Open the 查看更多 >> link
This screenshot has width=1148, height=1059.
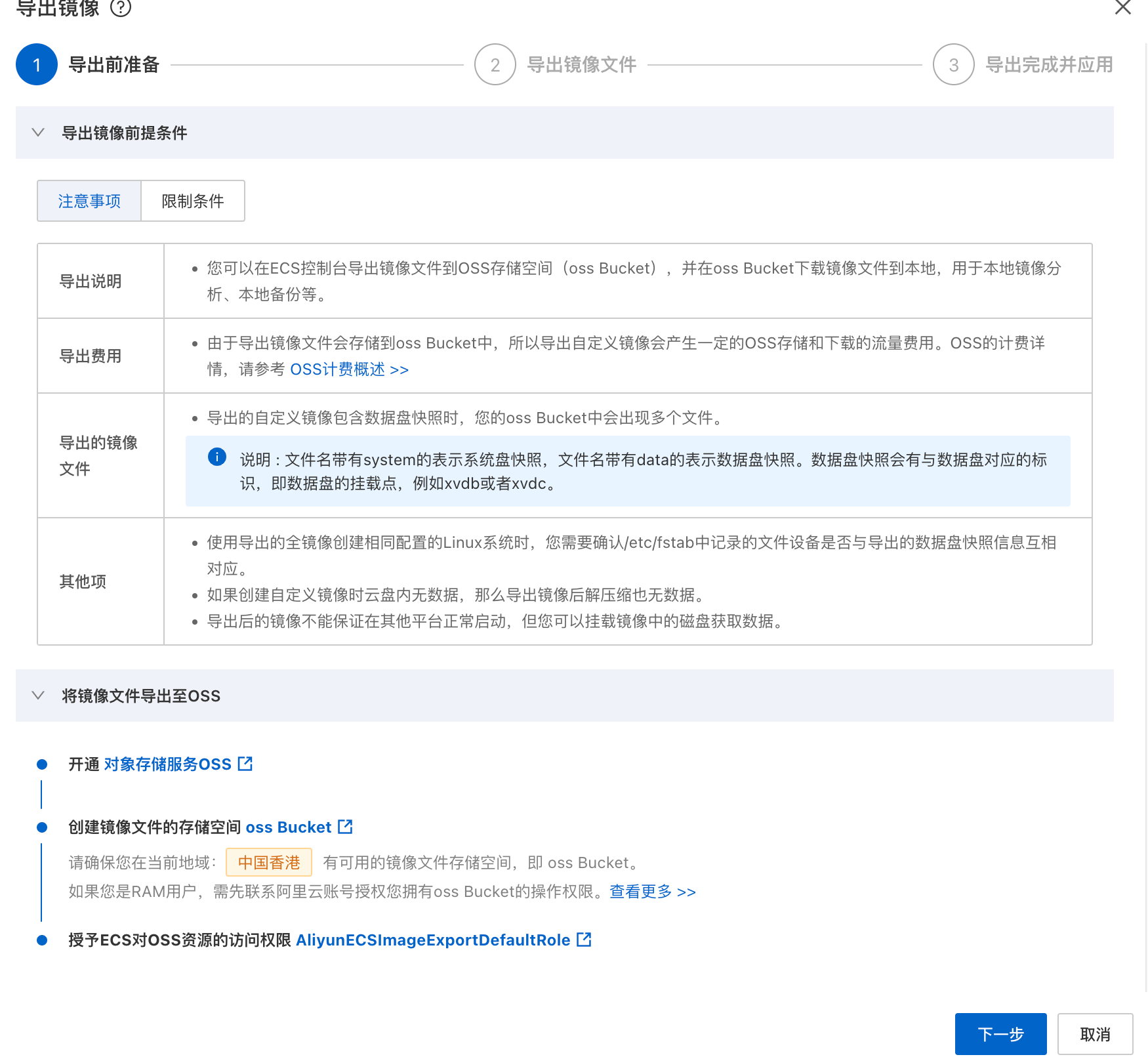(653, 892)
